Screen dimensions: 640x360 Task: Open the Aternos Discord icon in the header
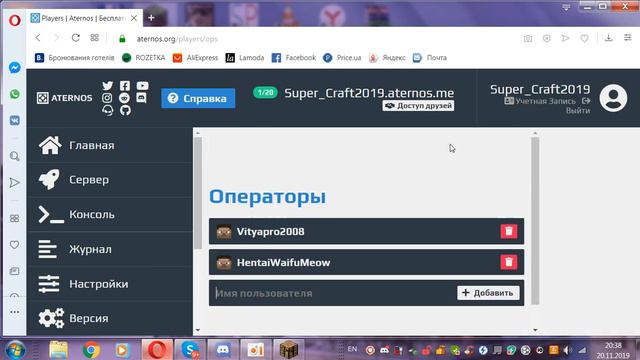(x=141, y=98)
